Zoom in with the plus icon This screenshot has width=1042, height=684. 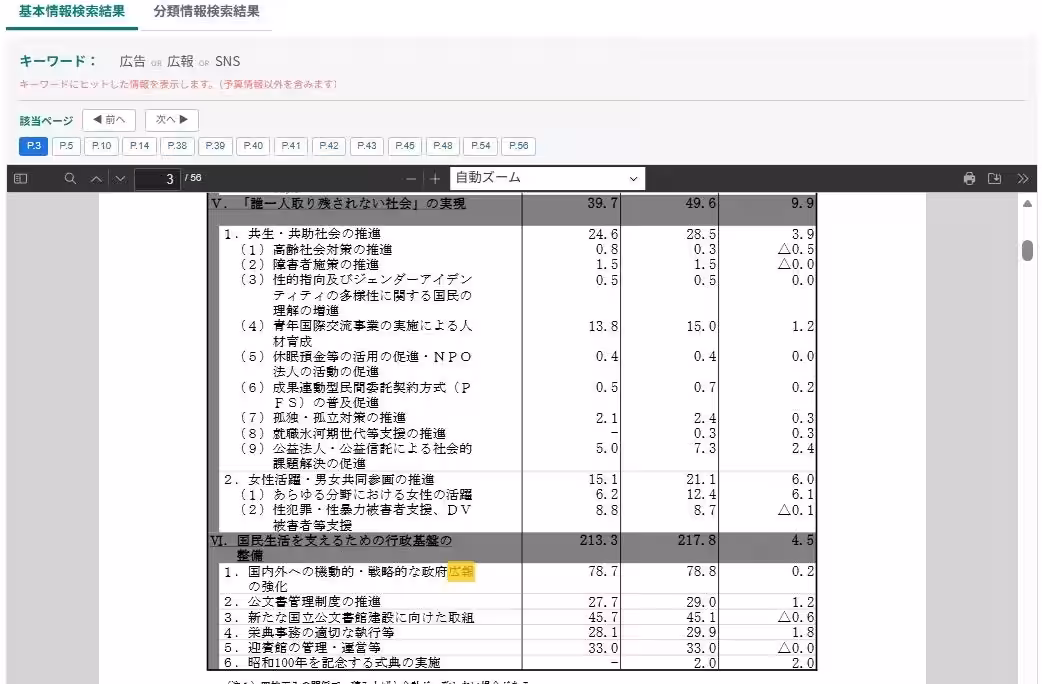click(435, 178)
